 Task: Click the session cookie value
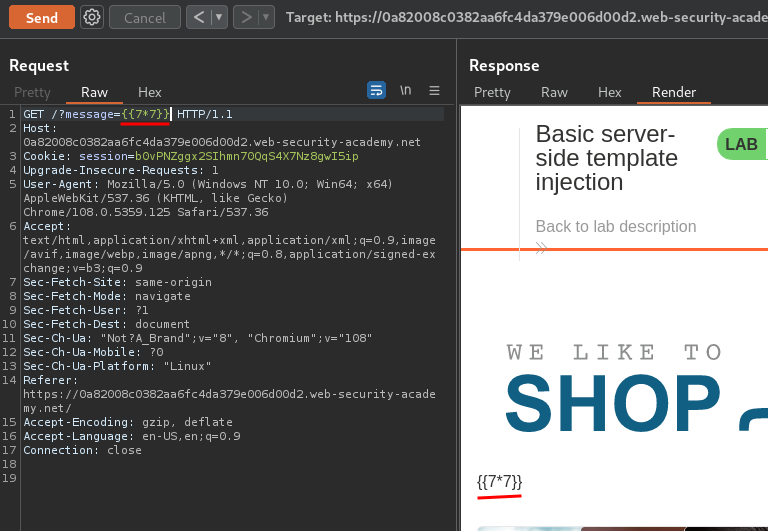click(247, 156)
